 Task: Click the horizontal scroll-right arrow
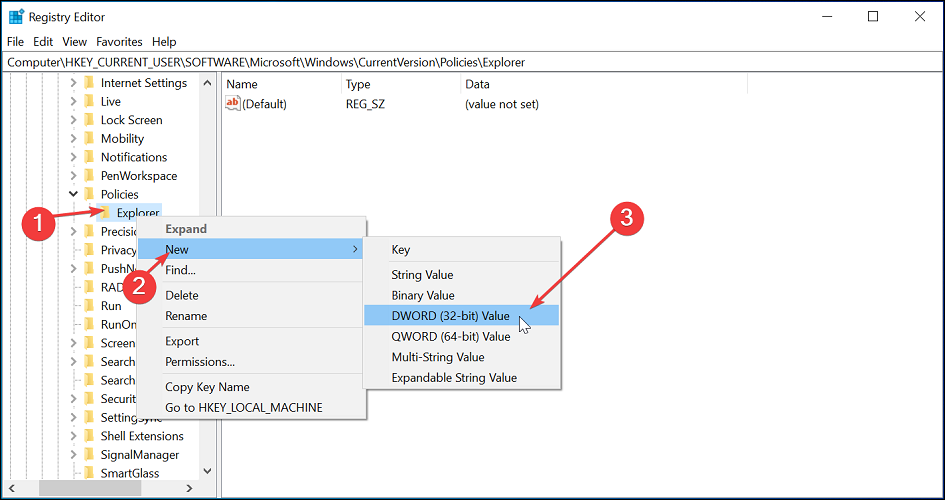[189, 488]
